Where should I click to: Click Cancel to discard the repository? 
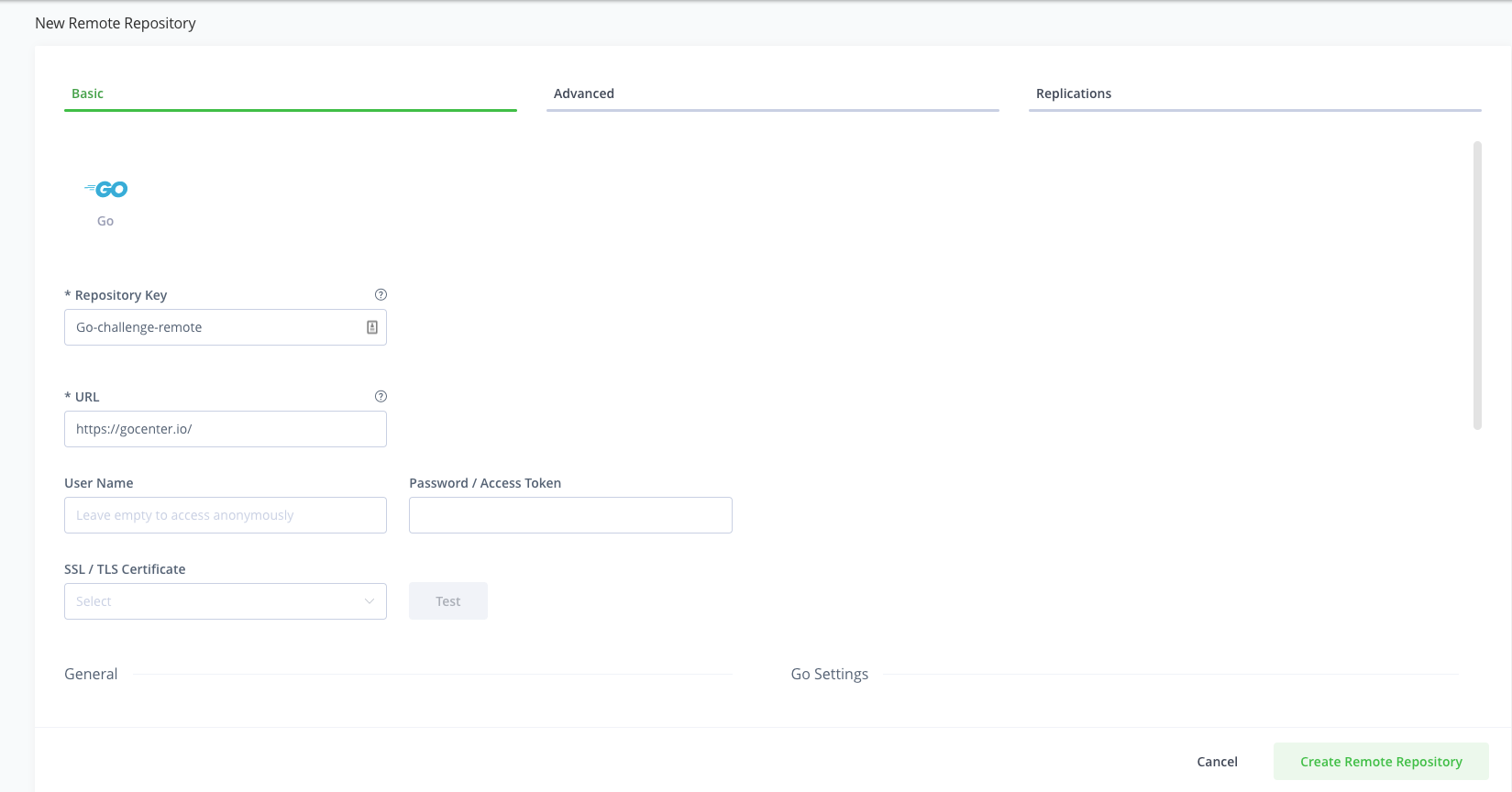pos(1217,762)
